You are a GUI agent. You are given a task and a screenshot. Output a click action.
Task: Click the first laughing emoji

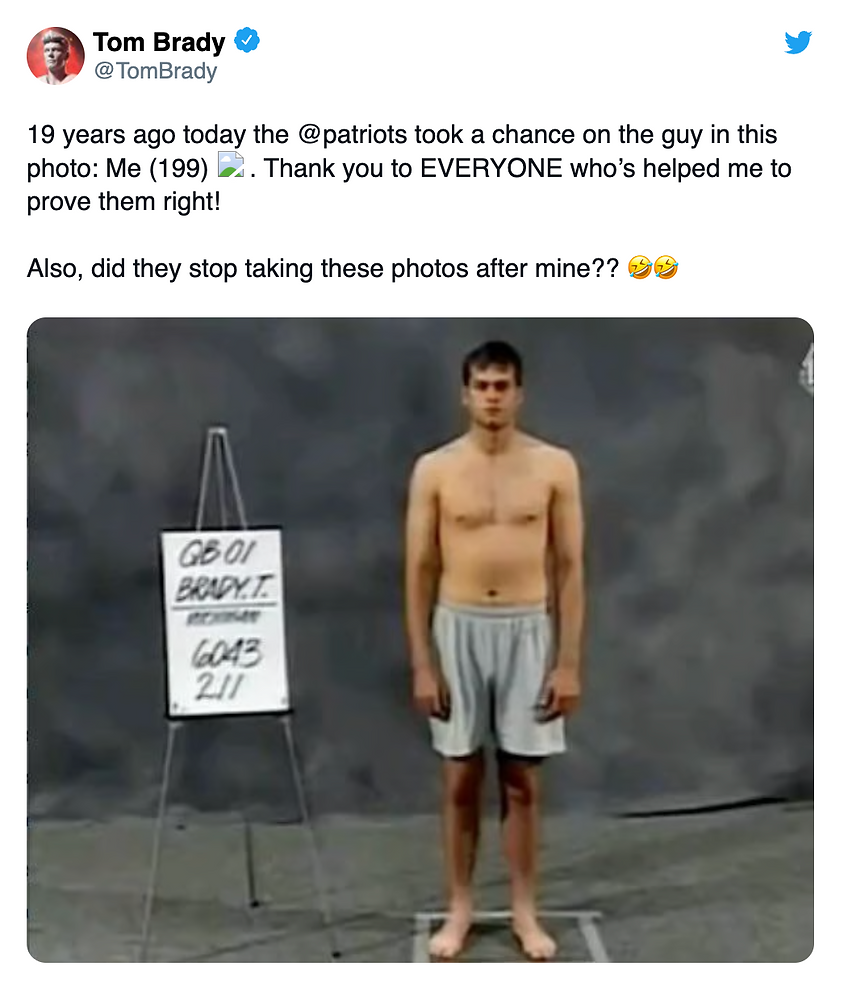pos(640,268)
